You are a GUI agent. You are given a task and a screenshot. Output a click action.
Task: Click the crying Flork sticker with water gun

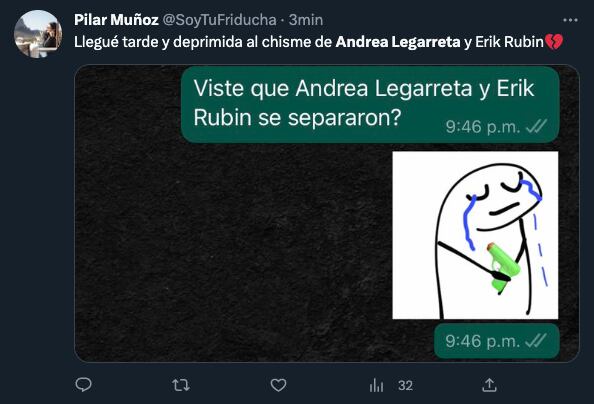tap(475, 235)
